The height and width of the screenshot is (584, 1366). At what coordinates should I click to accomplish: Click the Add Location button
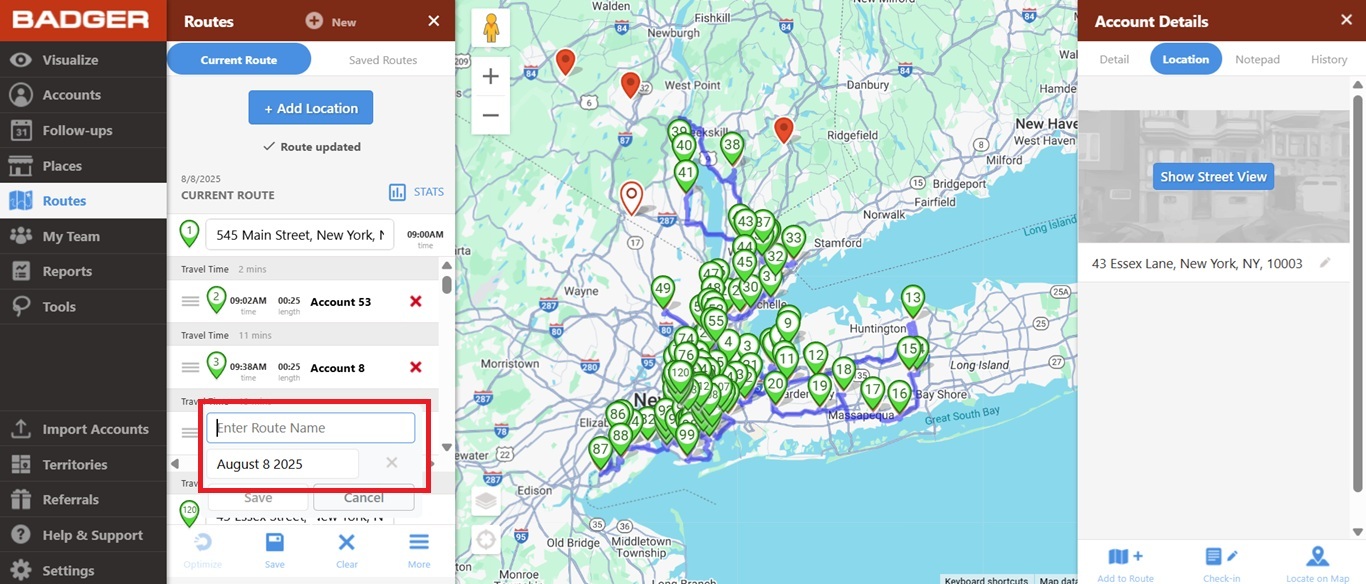(x=311, y=108)
